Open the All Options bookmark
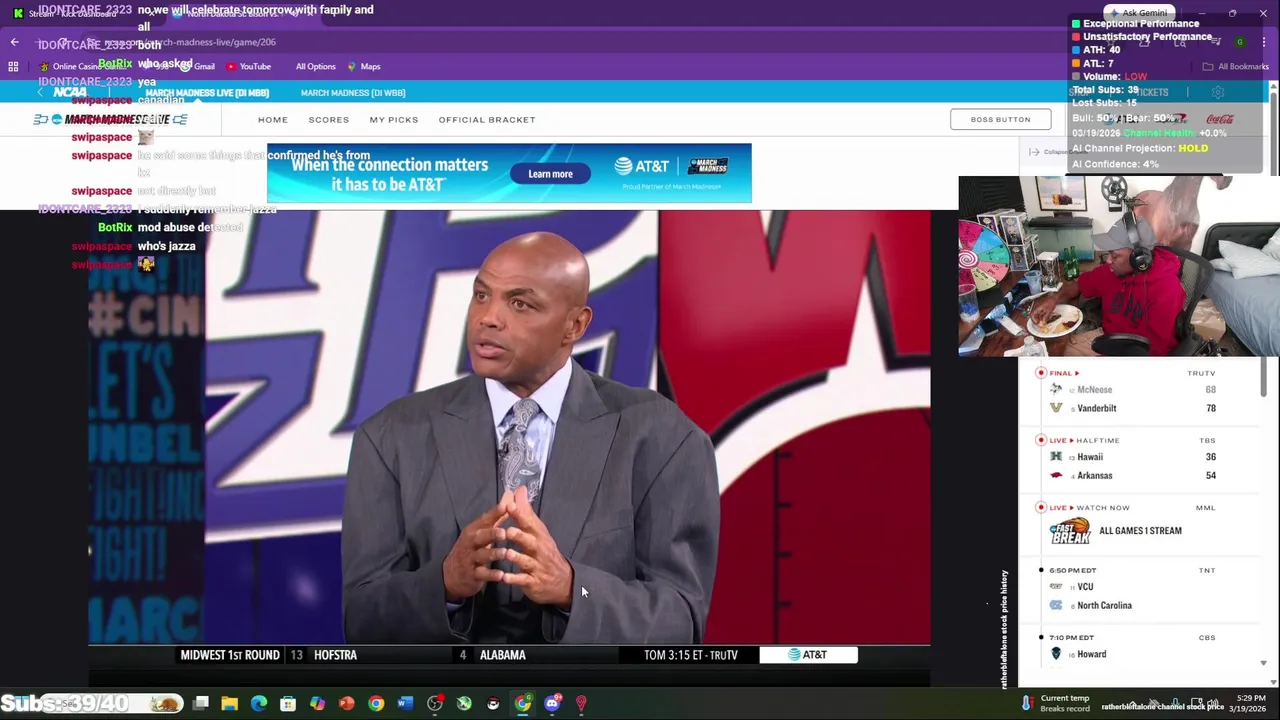The height and width of the screenshot is (720, 1280). pyautogui.click(x=315, y=66)
